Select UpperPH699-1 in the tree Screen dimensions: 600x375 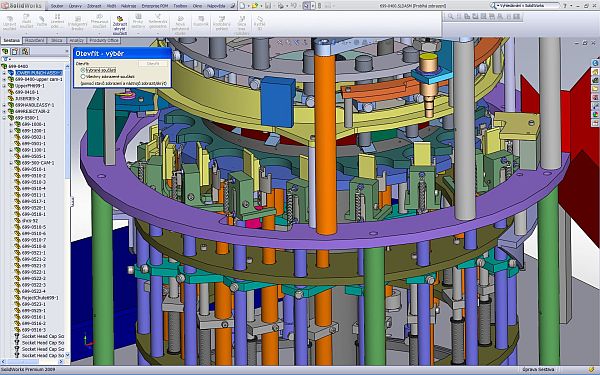pos(30,86)
